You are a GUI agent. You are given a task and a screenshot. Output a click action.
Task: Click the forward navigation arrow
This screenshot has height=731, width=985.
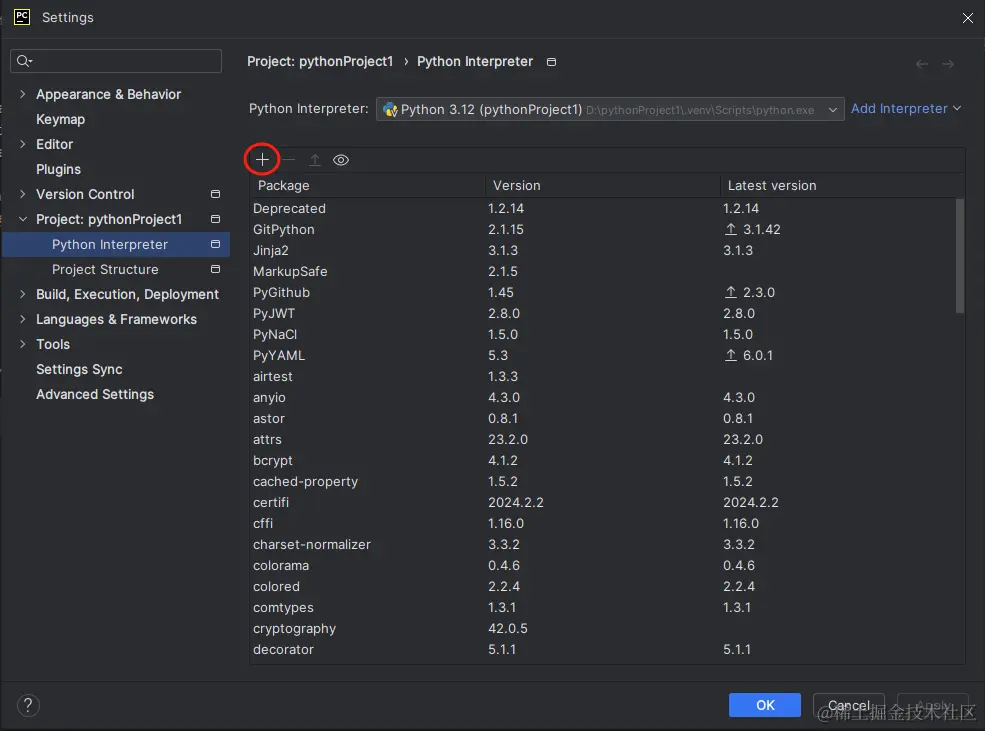pyautogui.click(x=948, y=64)
